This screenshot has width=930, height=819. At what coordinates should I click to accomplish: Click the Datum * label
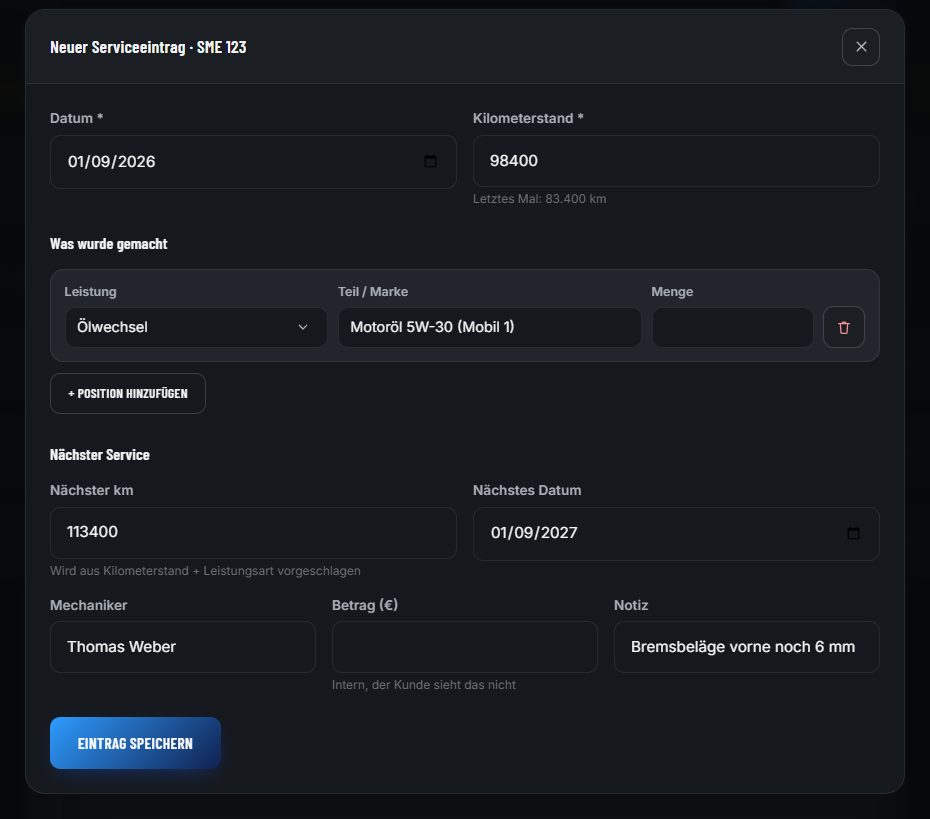(x=77, y=118)
